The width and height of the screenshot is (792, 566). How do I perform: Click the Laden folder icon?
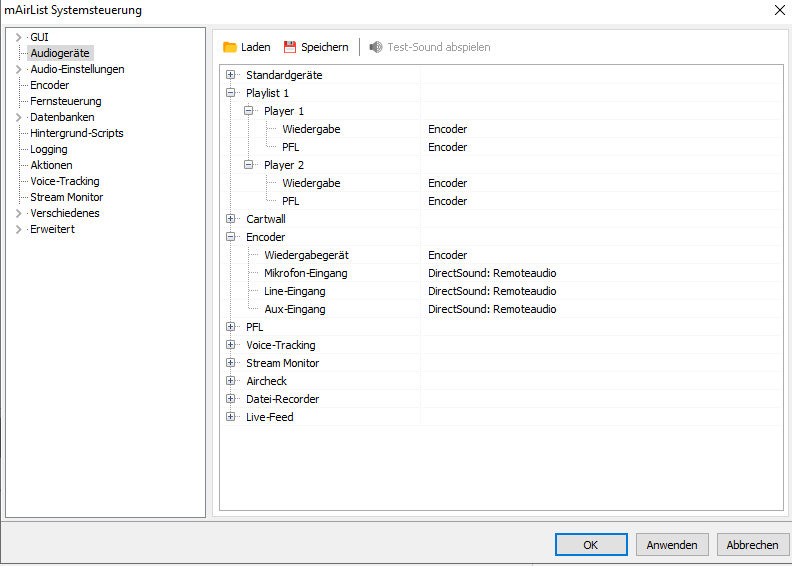click(230, 47)
